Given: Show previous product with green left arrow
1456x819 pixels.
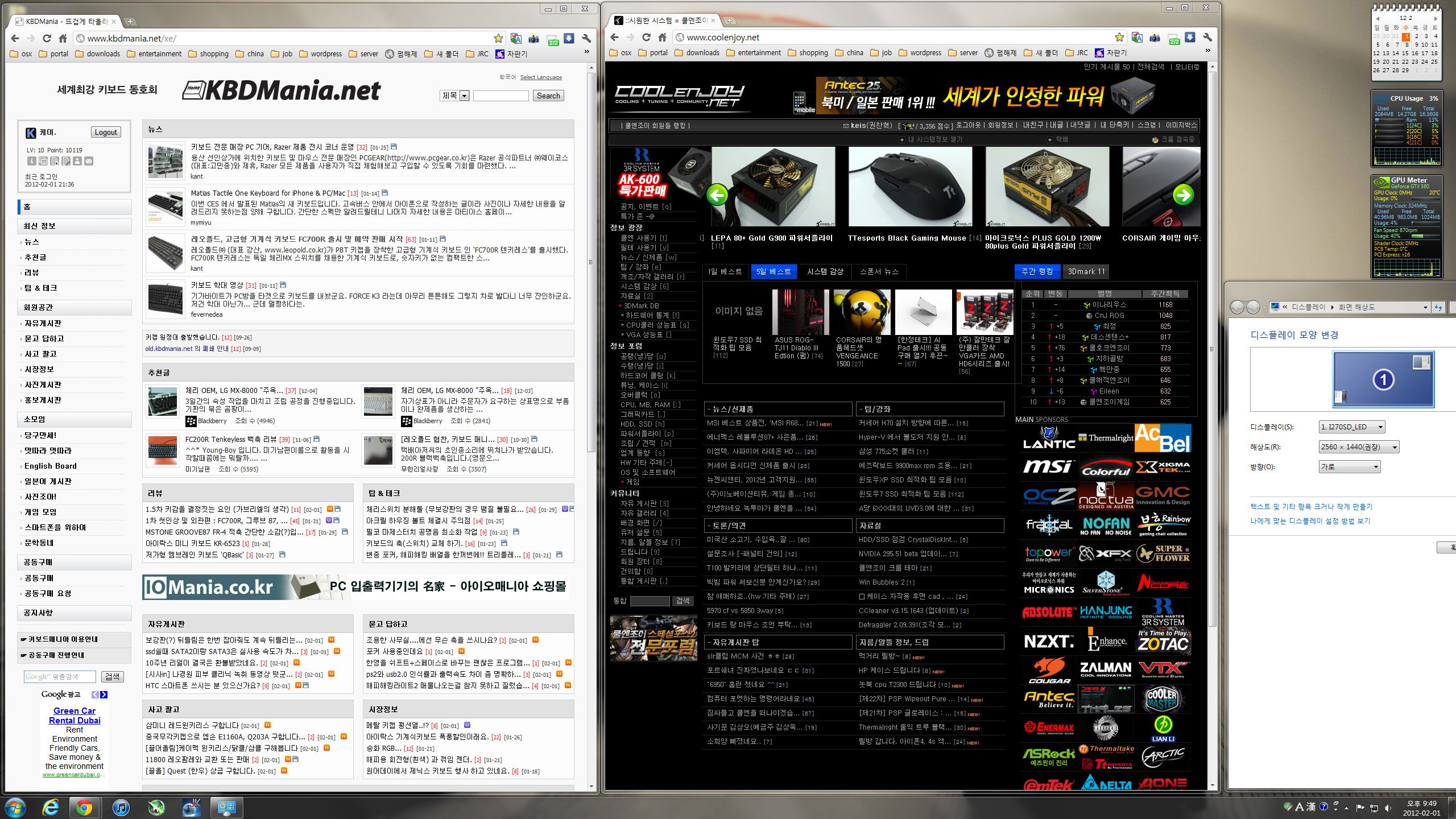Looking at the screenshot, I should click(x=717, y=195).
